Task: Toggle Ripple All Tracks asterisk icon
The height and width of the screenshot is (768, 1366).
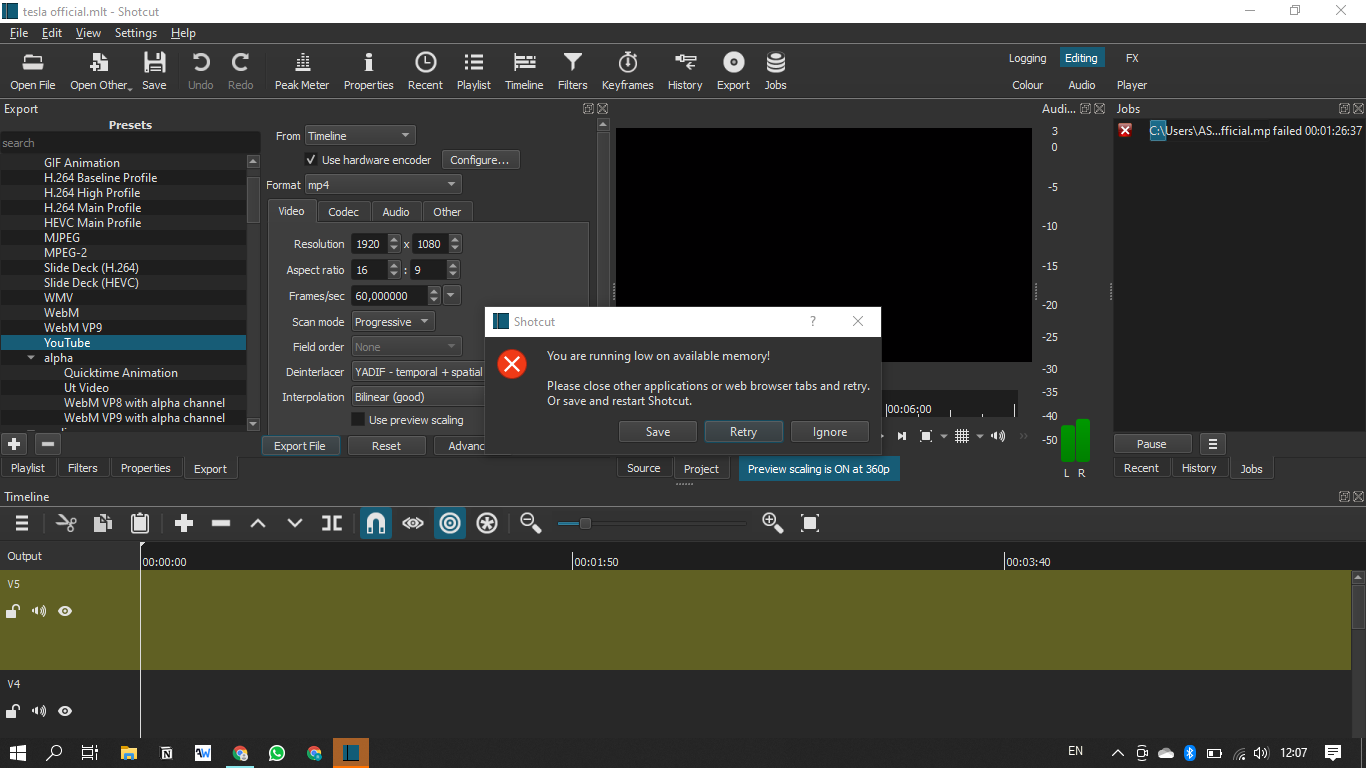Action: click(487, 523)
